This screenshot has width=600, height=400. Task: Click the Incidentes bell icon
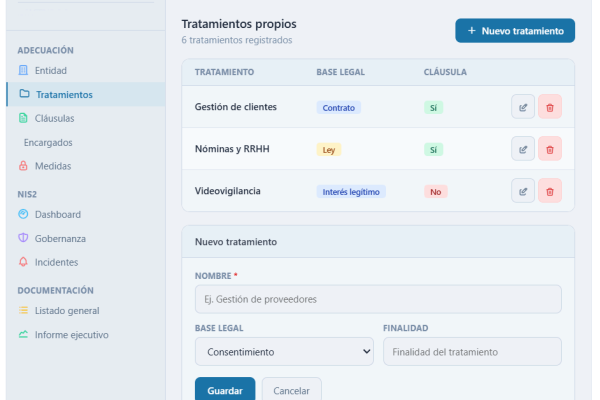[23, 262]
